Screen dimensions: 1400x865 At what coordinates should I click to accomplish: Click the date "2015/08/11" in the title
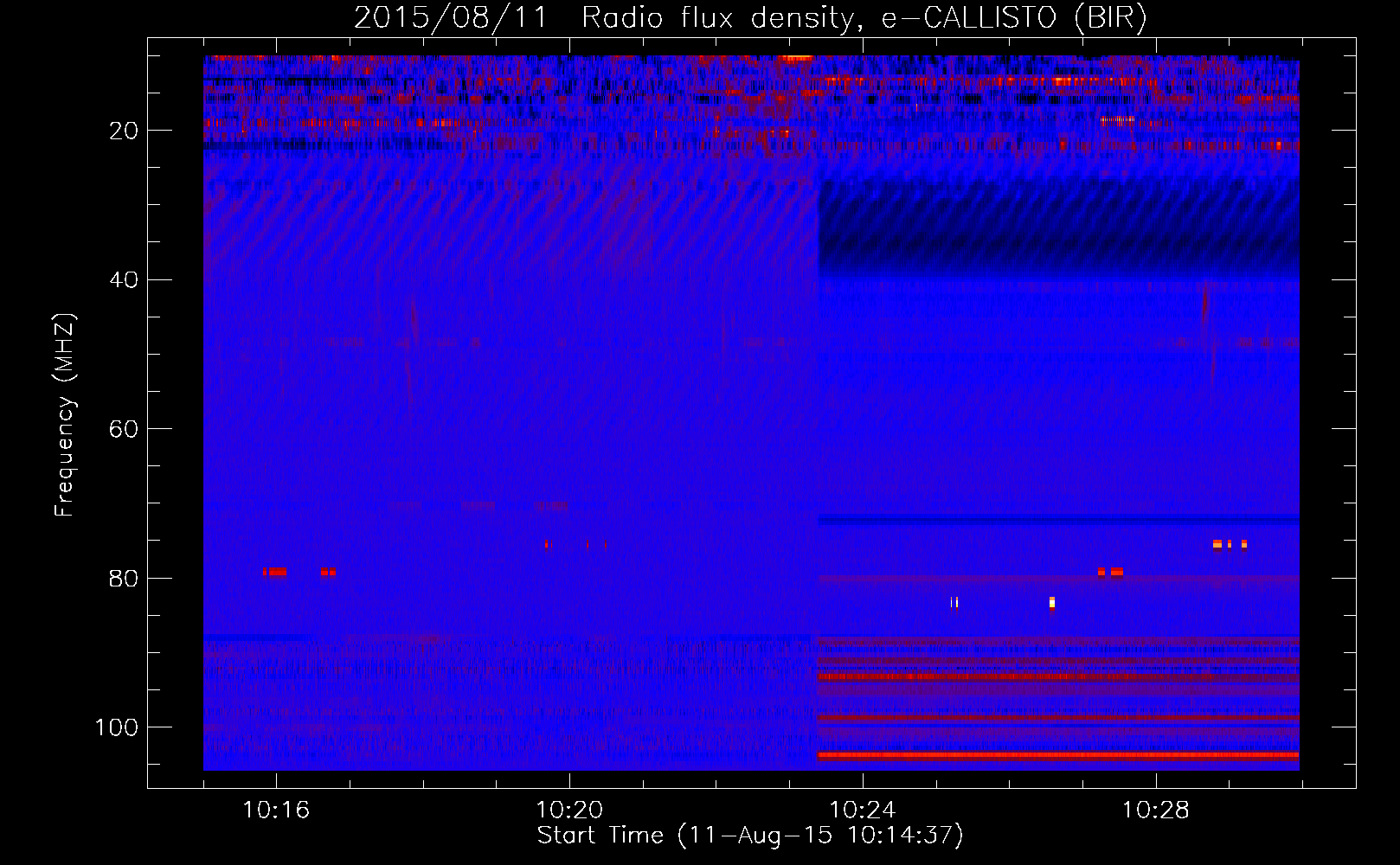(451, 17)
